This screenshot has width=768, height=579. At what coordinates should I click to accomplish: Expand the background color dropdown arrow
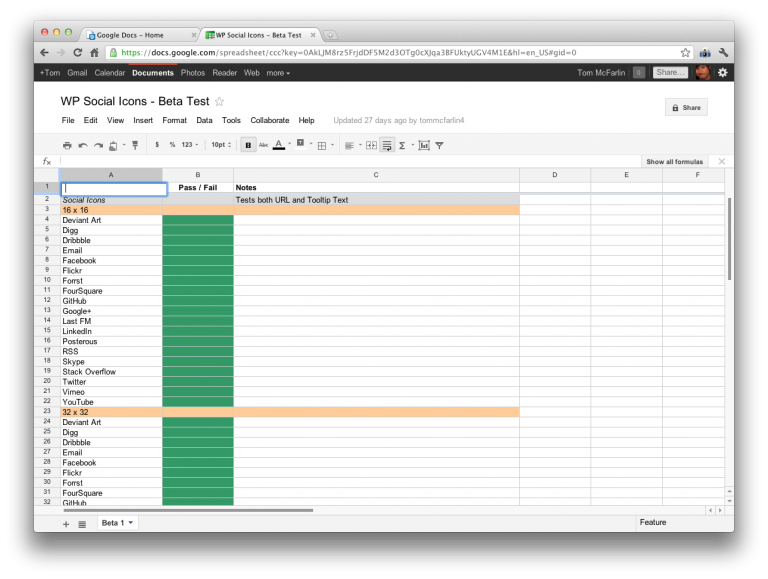[311, 144]
